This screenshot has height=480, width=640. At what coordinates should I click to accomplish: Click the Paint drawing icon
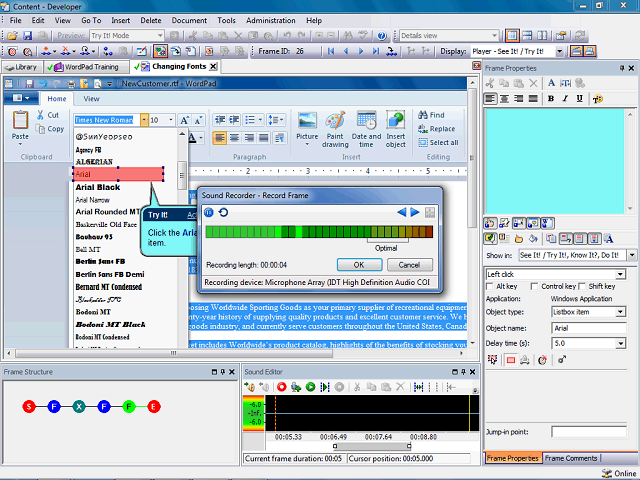[335, 129]
